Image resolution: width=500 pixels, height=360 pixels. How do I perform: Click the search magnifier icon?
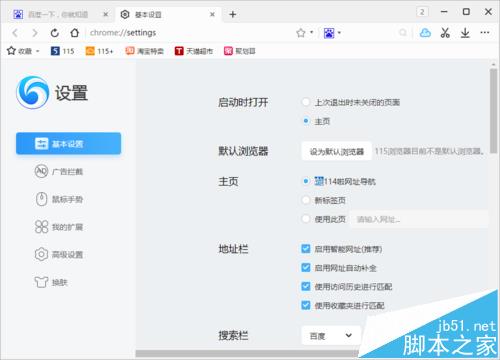pyautogui.click(x=403, y=33)
